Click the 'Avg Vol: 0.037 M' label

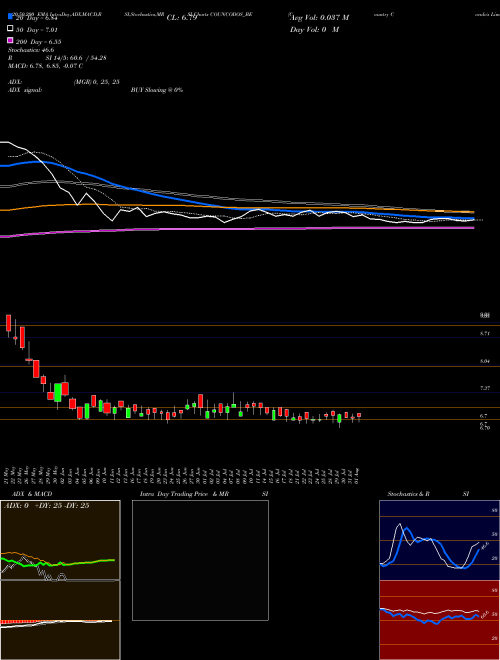319,18
